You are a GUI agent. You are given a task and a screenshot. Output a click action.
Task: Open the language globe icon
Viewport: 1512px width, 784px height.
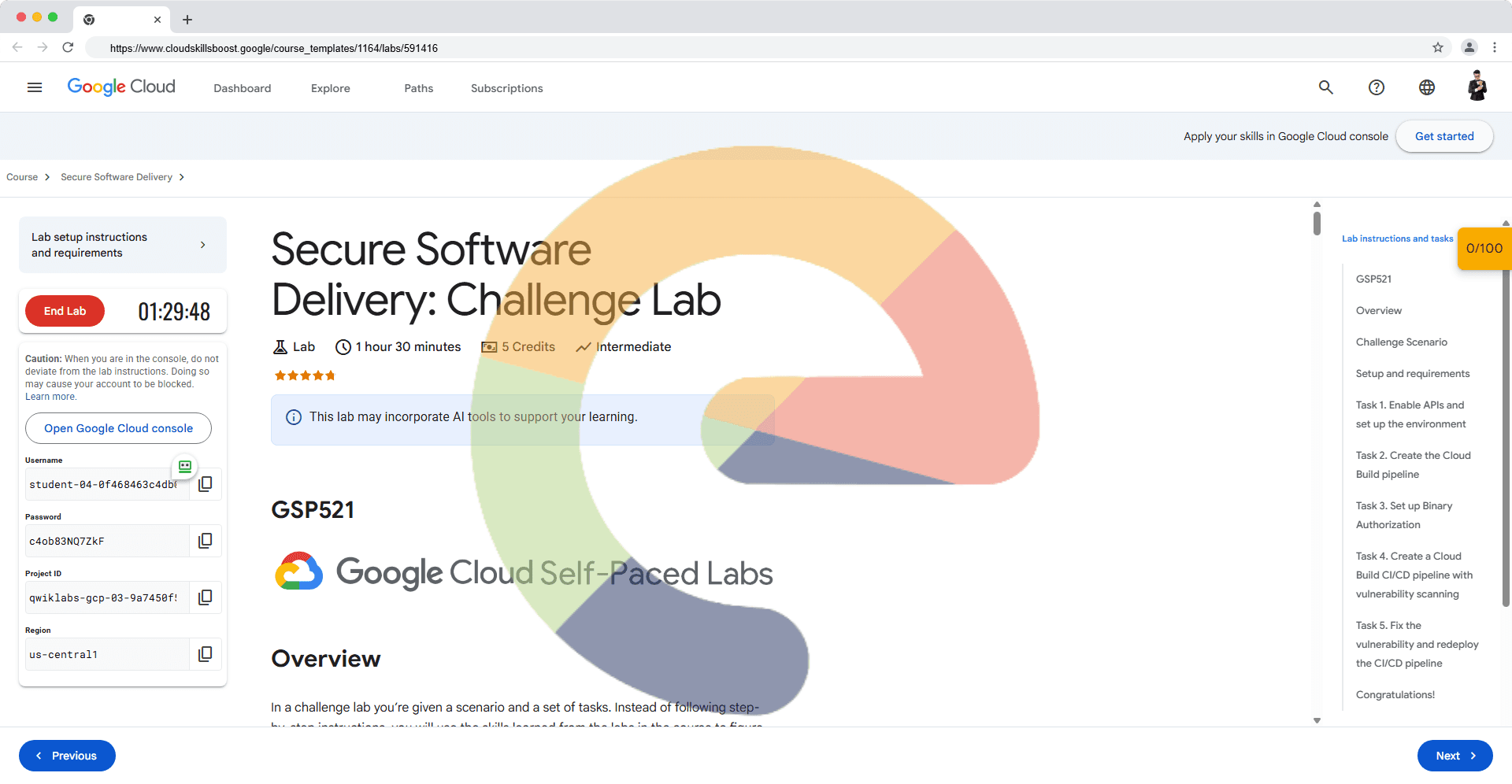[x=1427, y=87]
